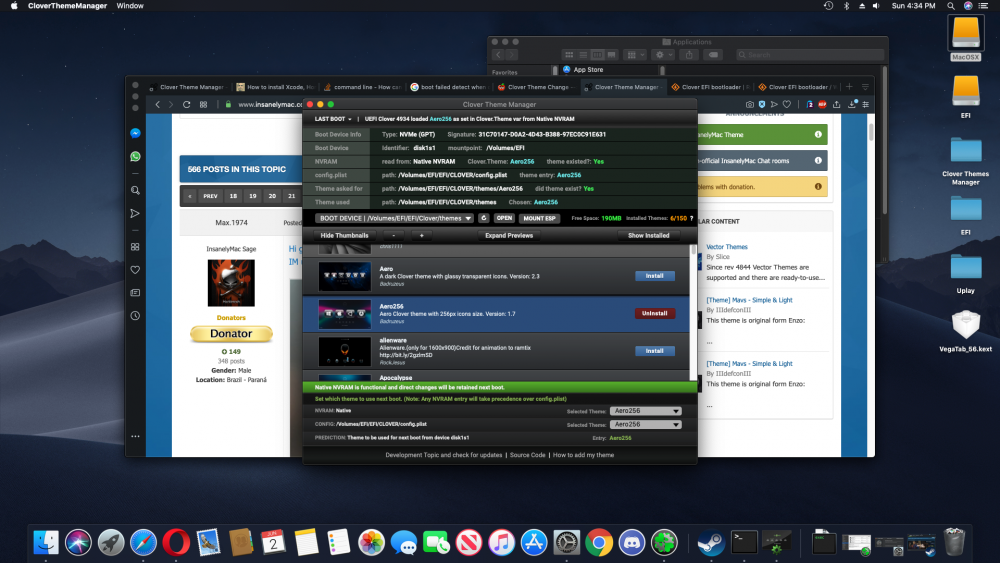The image size is (1000, 563).
Task: Click the OPEN button next to boot device
Action: [x=504, y=218]
